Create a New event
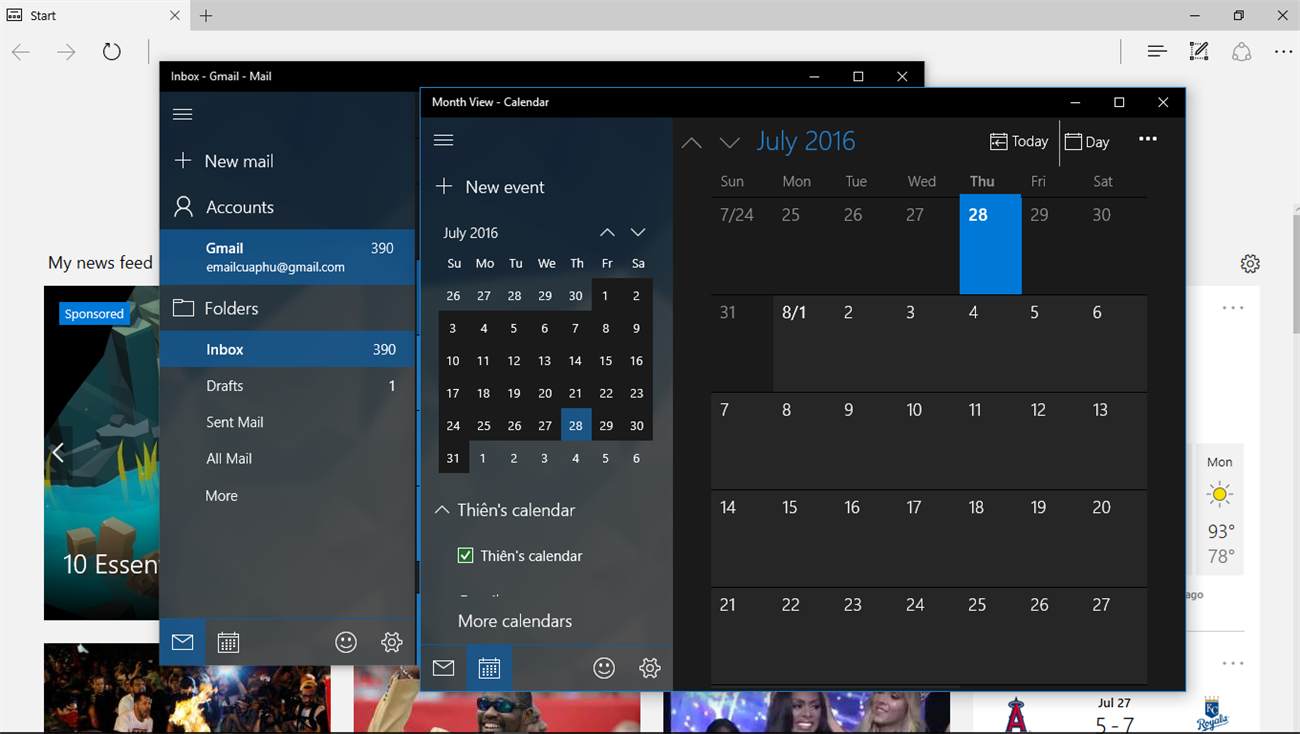Image resolution: width=1300 pixels, height=734 pixels. click(x=490, y=186)
